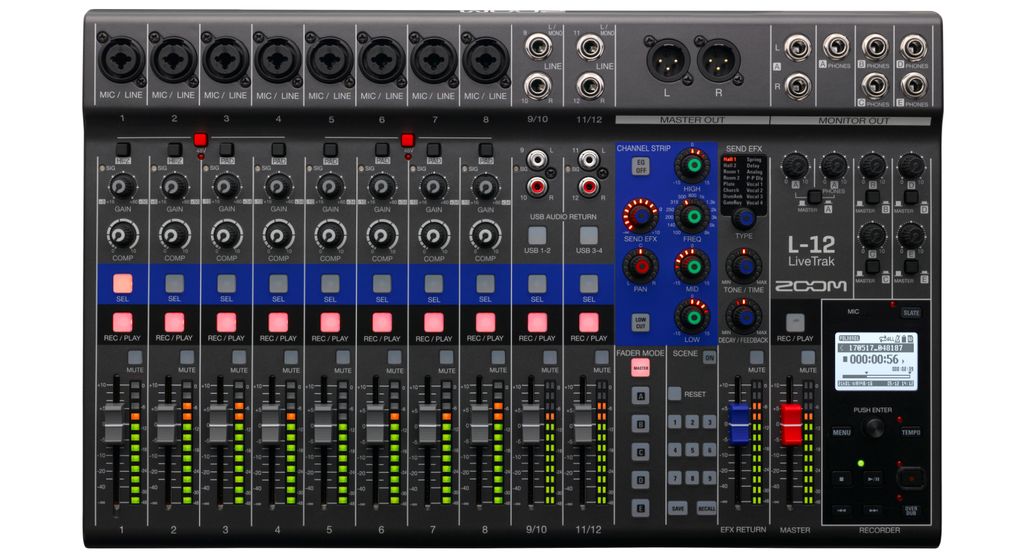Tap the recorder Rewind button

click(x=842, y=510)
